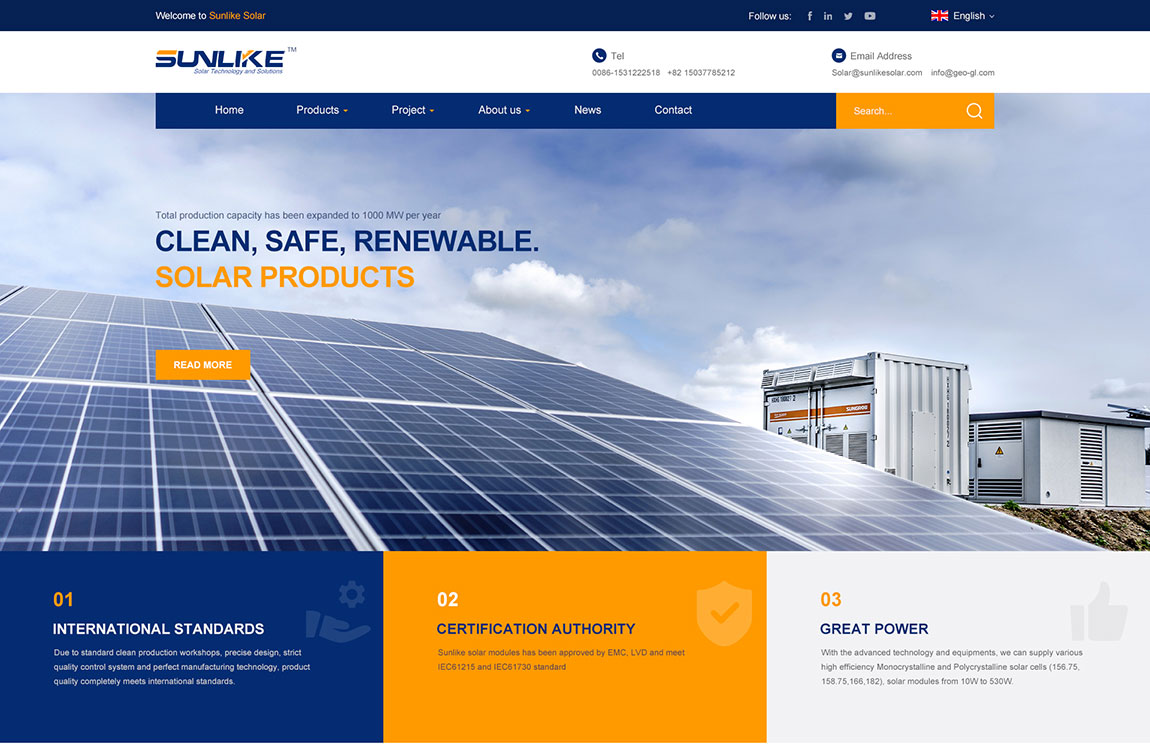Click the UK flag icon
This screenshot has height=747, width=1150.
pyautogui.click(x=940, y=15)
